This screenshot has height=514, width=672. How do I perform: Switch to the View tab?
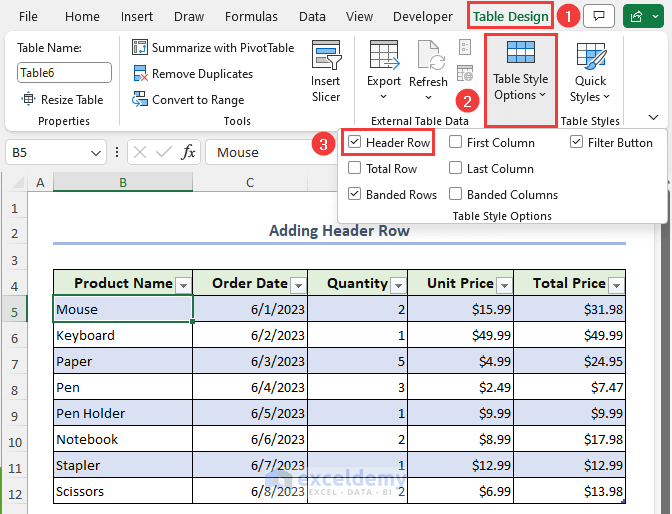[x=359, y=16]
